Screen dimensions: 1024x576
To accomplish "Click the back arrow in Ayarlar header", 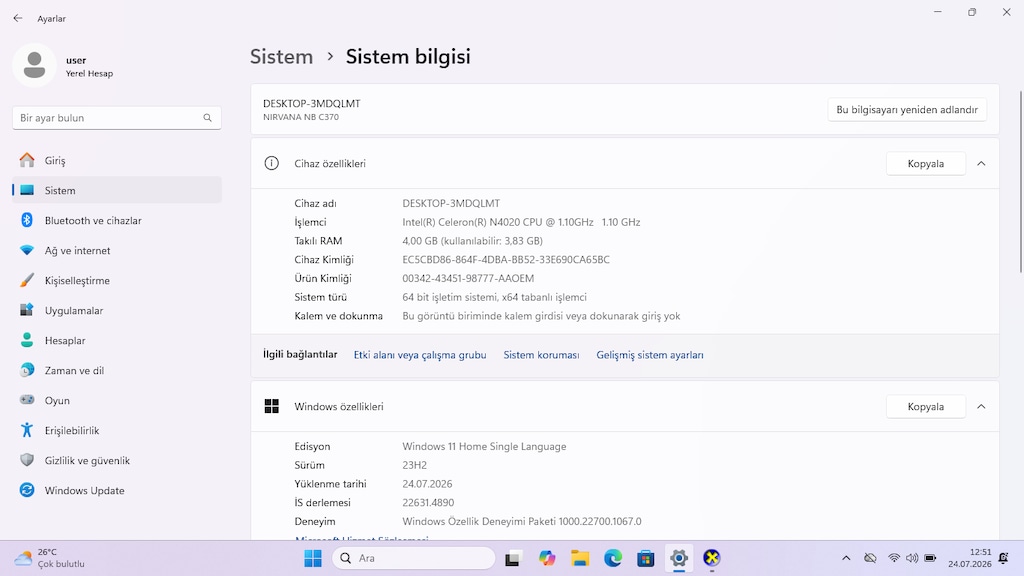I will pyautogui.click(x=18, y=18).
